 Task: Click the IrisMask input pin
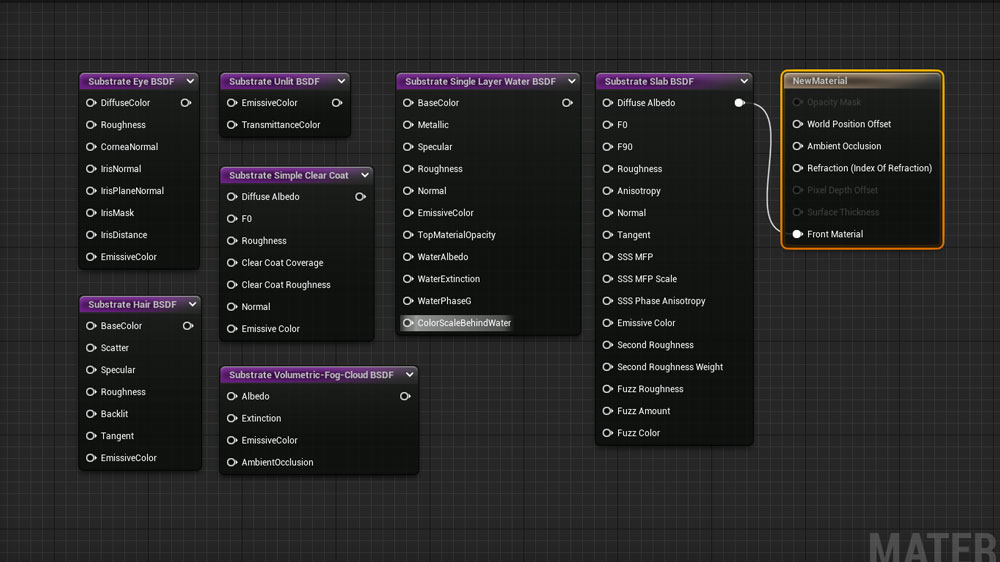tap(91, 213)
